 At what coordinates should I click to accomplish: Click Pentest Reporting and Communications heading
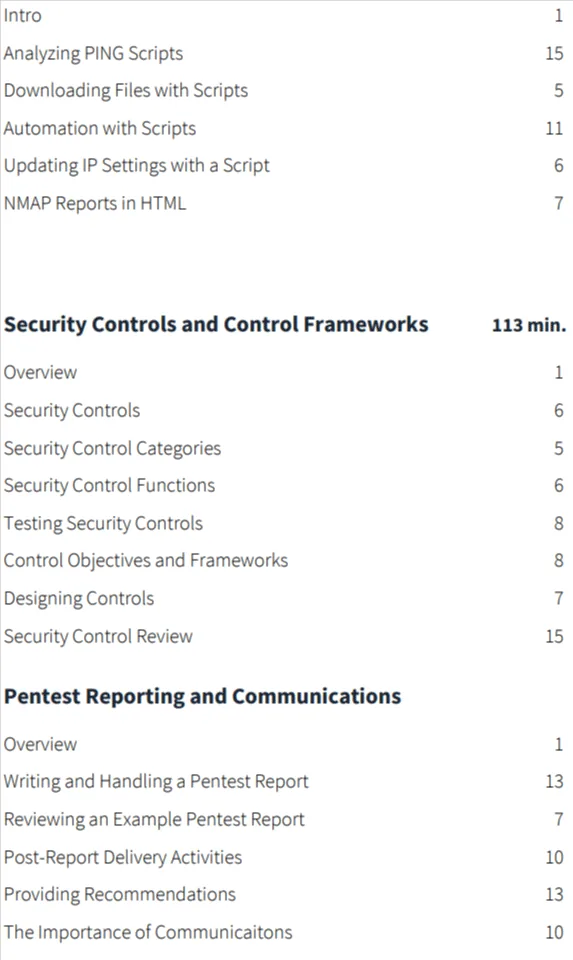(203, 697)
